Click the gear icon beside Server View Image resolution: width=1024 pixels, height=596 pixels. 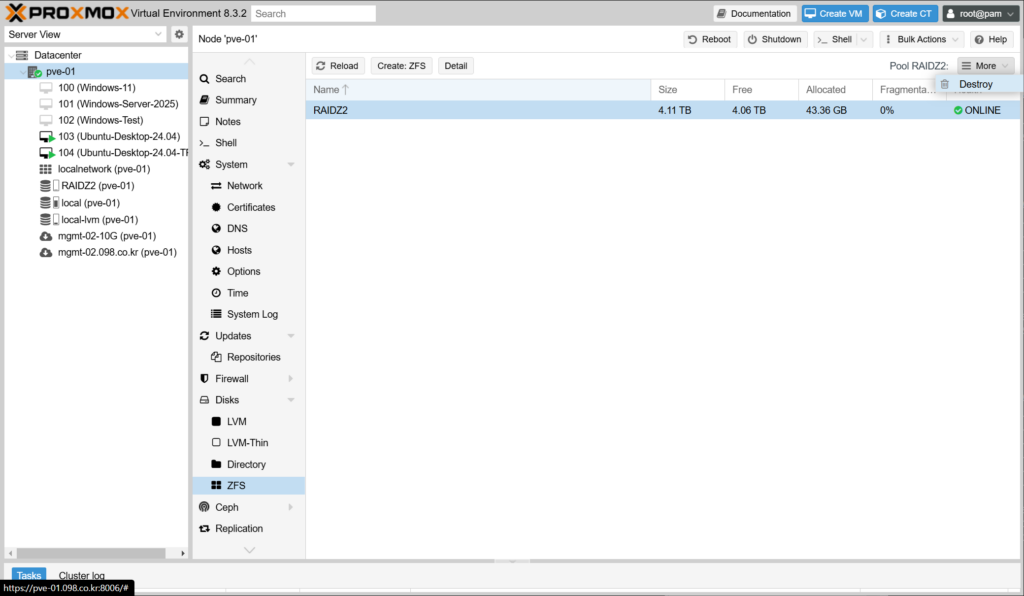click(179, 35)
